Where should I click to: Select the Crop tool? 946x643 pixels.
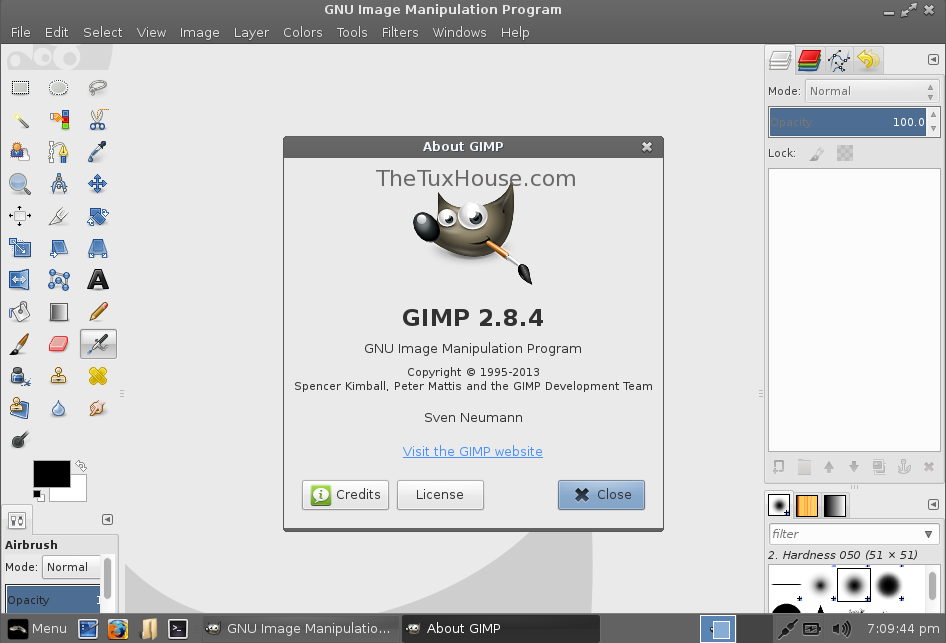click(x=59, y=216)
